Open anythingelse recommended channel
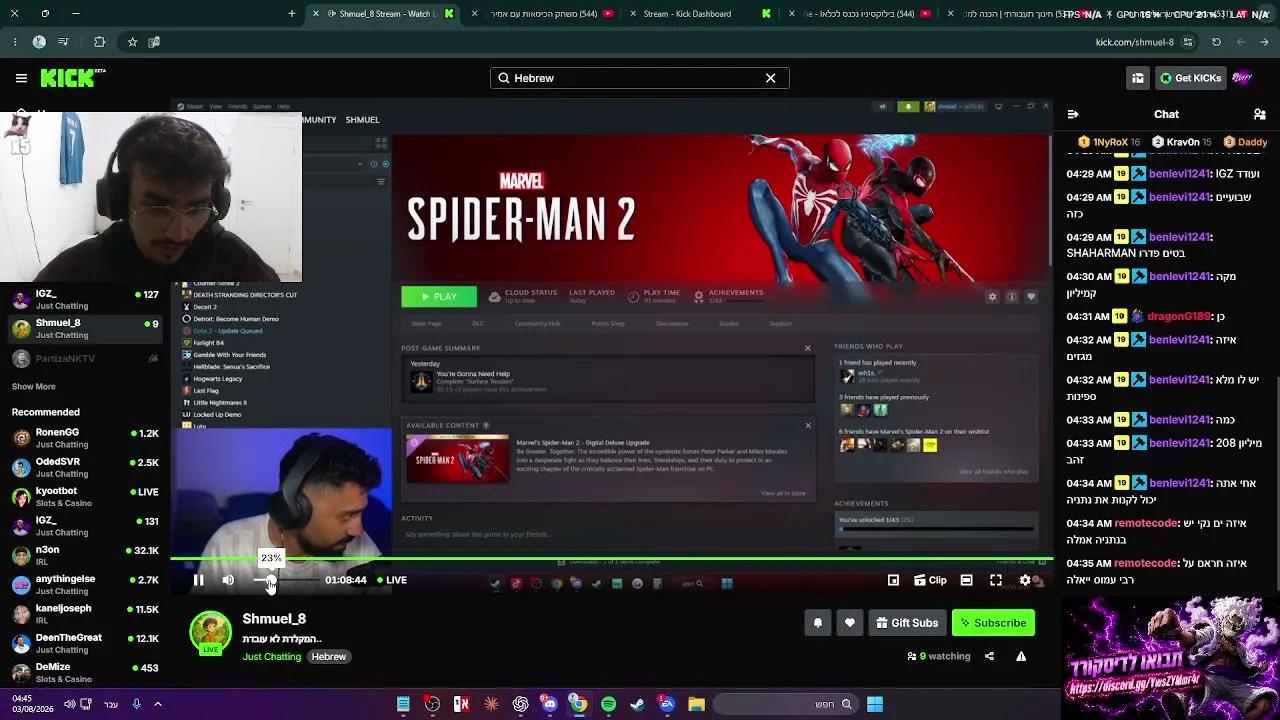Viewport: 1280px width, 720px height. [x=85, y=585]
